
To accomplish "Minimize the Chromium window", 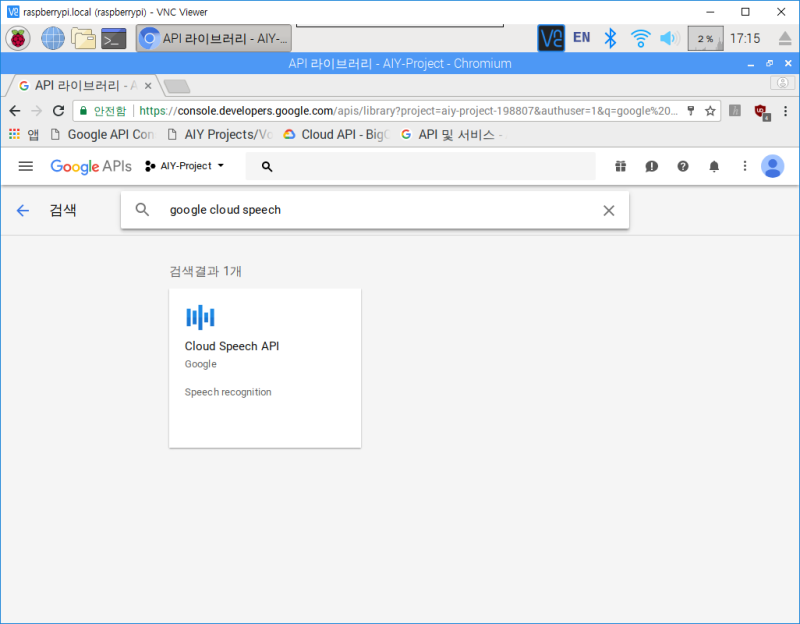I will point(751,64).
